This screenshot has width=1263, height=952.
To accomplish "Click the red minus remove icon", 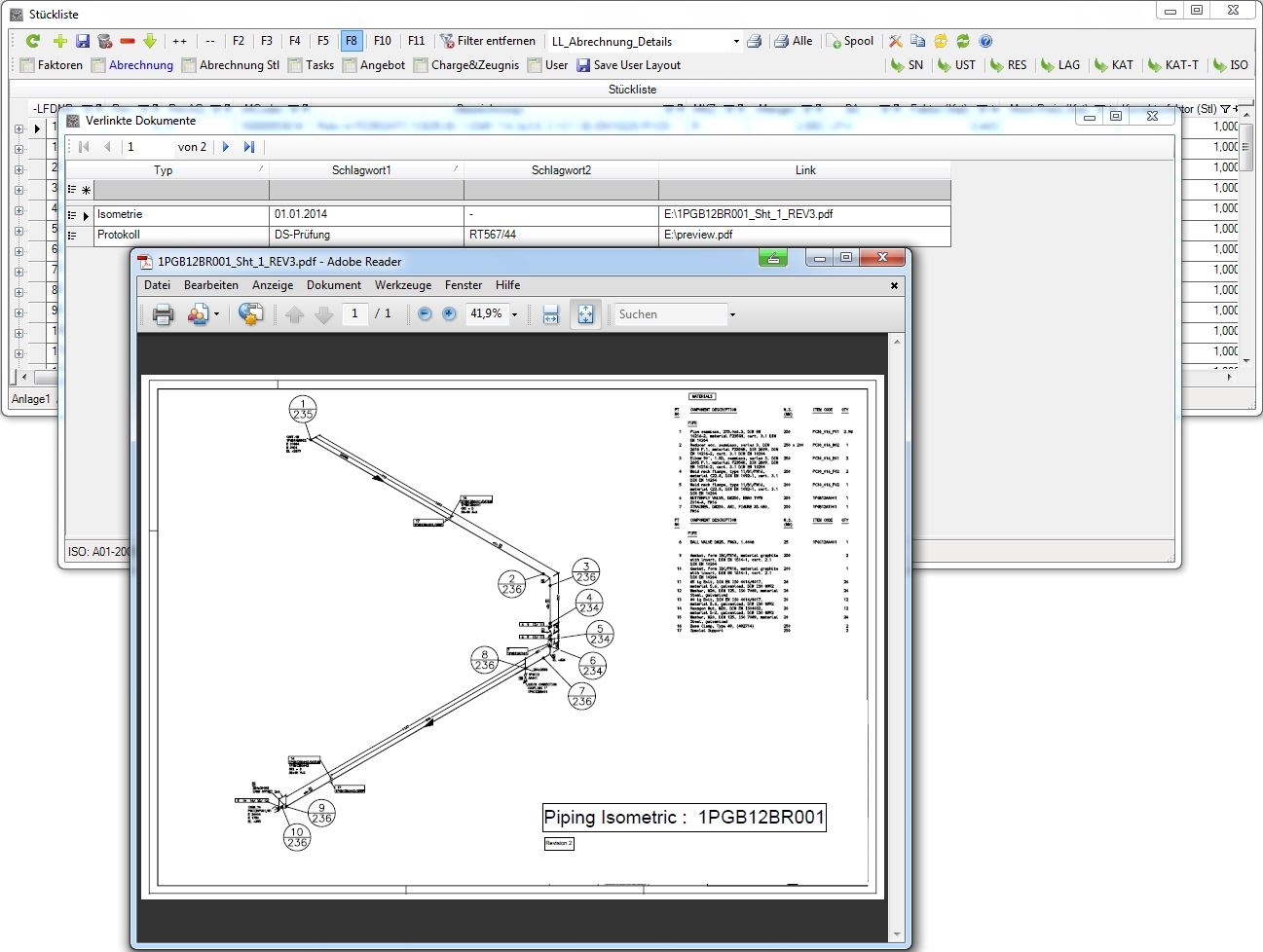I will [x=128, y=41].
